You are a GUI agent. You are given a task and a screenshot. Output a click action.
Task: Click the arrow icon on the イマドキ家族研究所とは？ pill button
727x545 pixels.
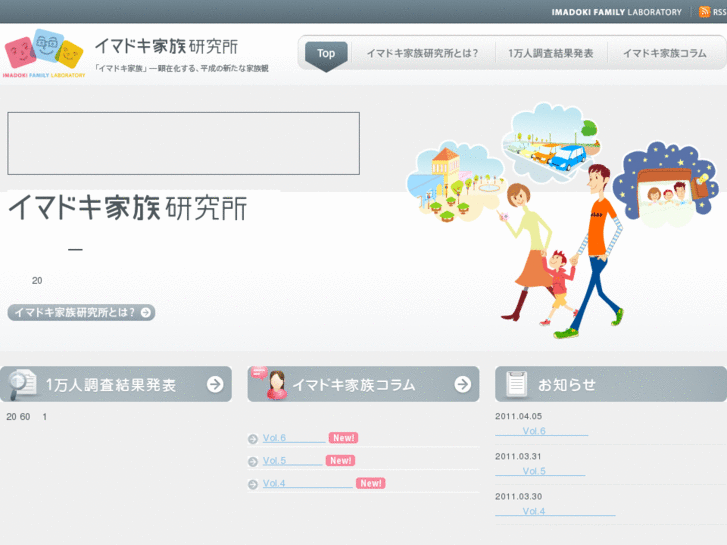[x=146, y=312]
